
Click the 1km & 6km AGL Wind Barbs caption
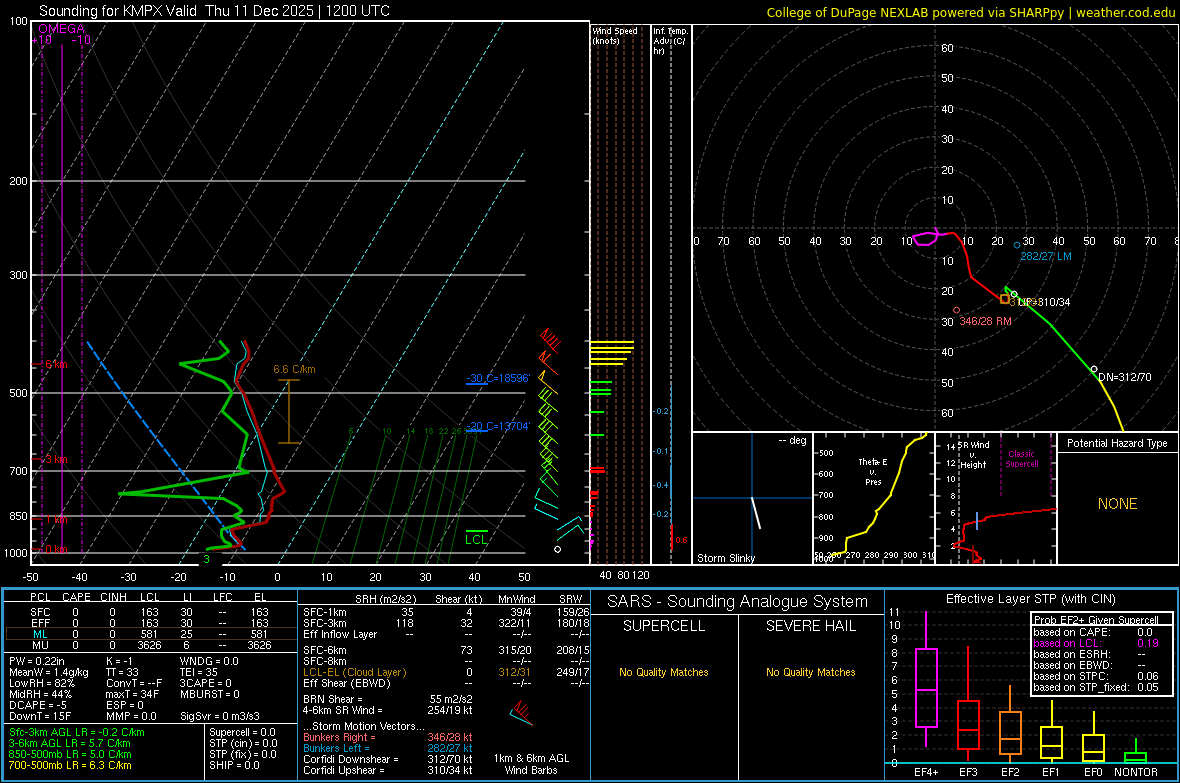[531, 764]
